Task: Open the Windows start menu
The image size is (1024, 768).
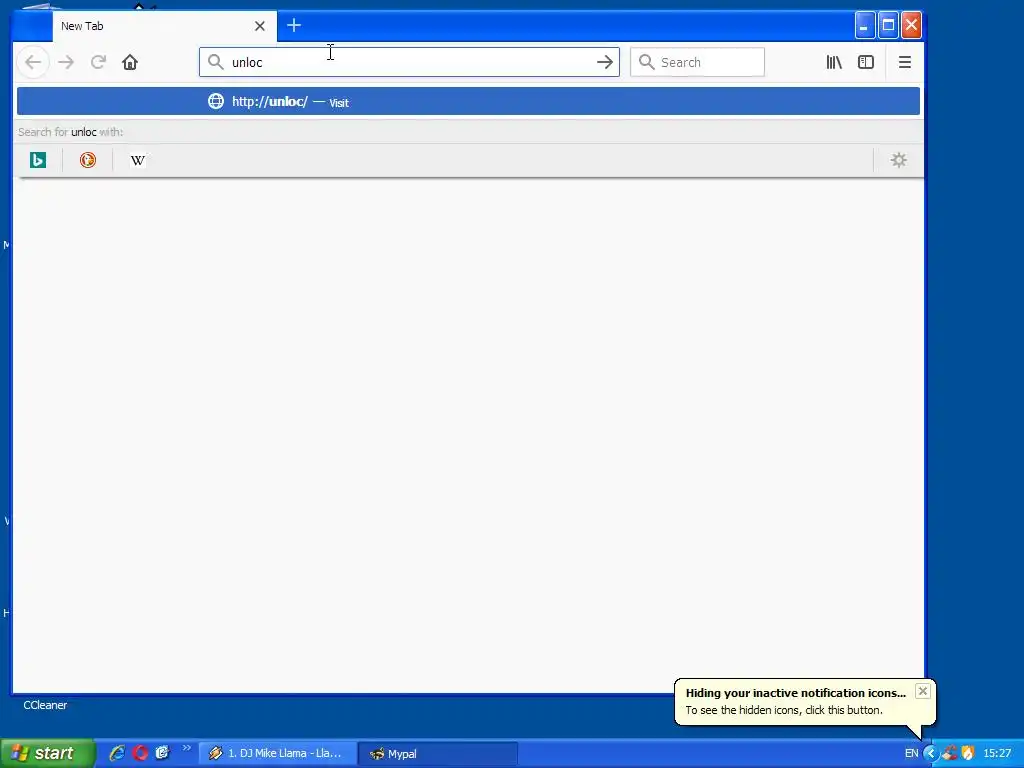Action: coord(47,753)
